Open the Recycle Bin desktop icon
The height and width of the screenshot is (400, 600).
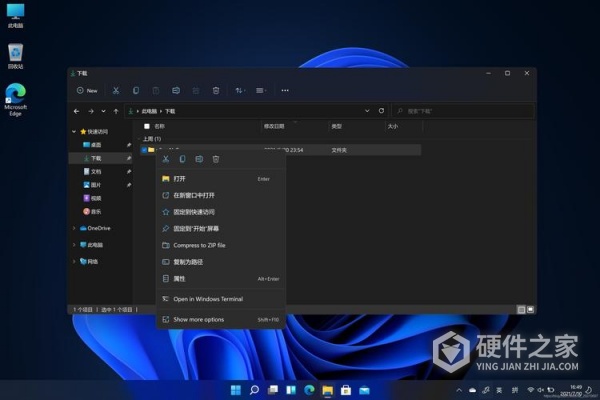point(15,52)
